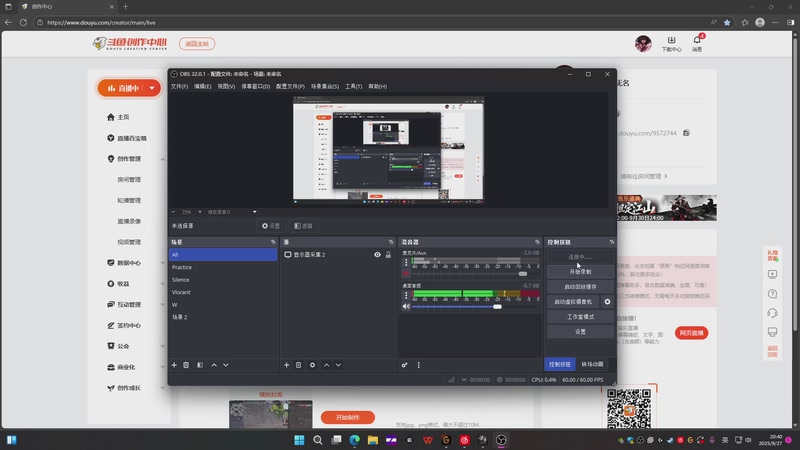This screenshot has height=450, width=800.
Task: Collapse the creation management sidebar section
Action: 162,159
